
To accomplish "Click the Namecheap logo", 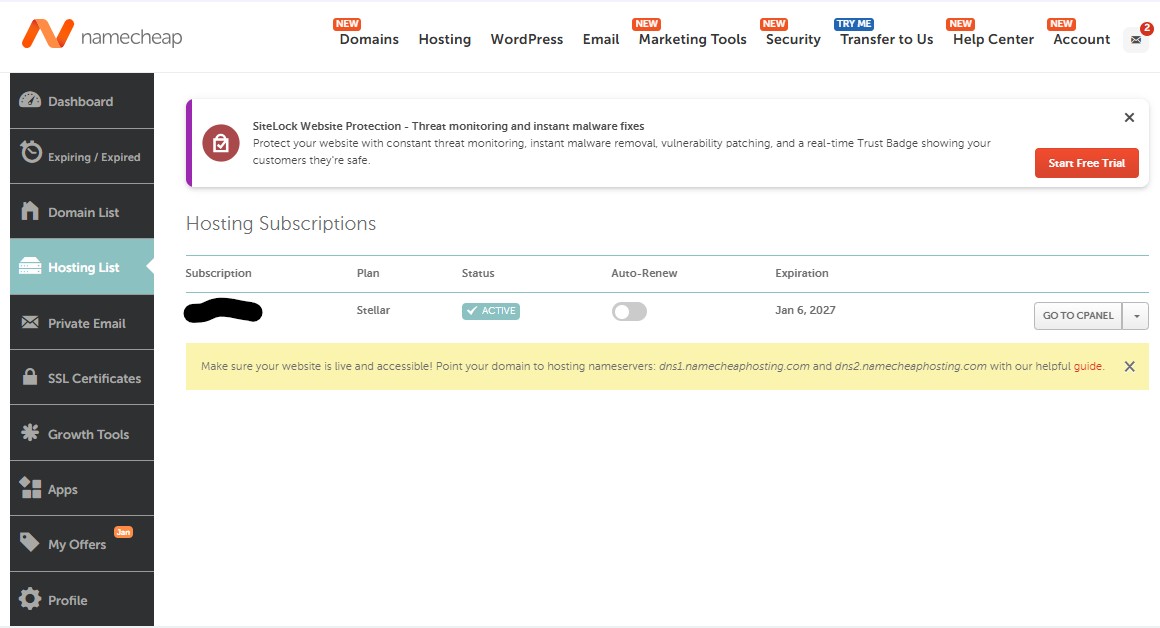I will coord(100,36).
